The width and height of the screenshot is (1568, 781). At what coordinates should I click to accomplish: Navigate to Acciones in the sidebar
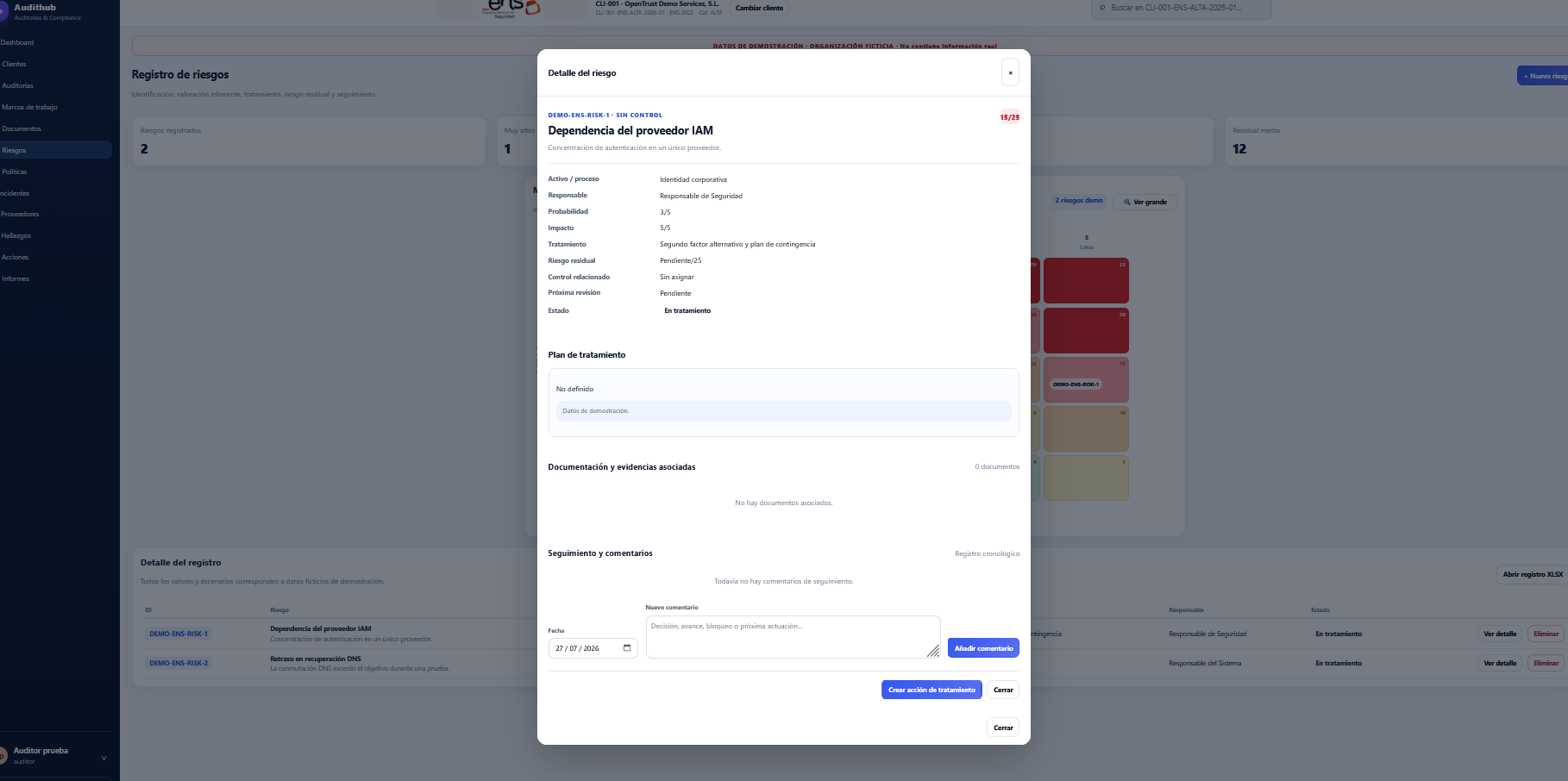tap(15, 257)
